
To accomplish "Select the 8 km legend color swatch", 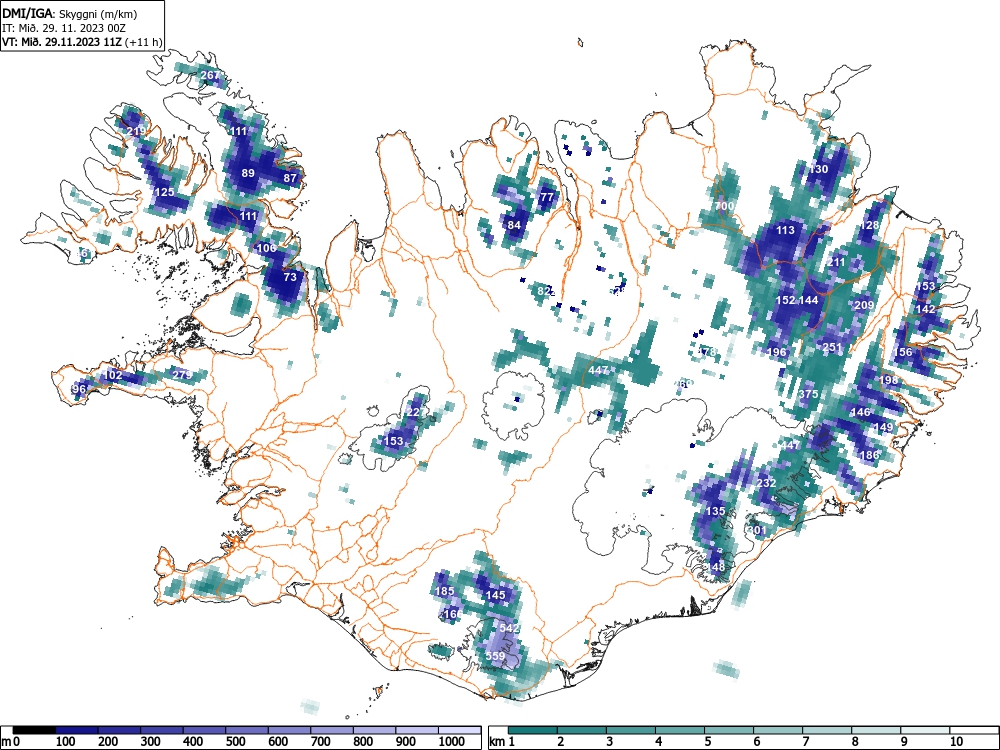I will click(876, 730).
